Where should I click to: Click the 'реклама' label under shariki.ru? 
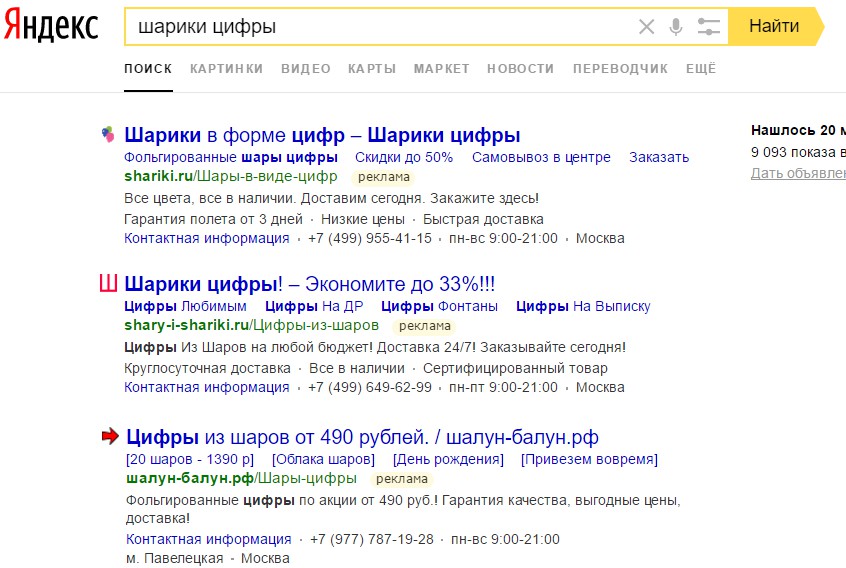384,177
